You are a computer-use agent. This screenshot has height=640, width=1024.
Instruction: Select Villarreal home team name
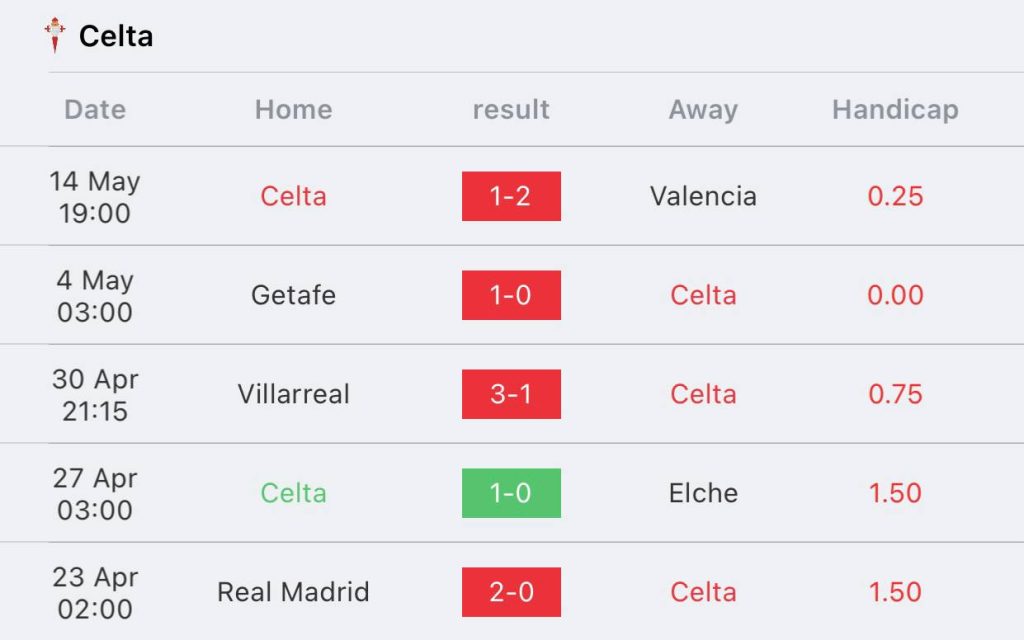point(293,394)
